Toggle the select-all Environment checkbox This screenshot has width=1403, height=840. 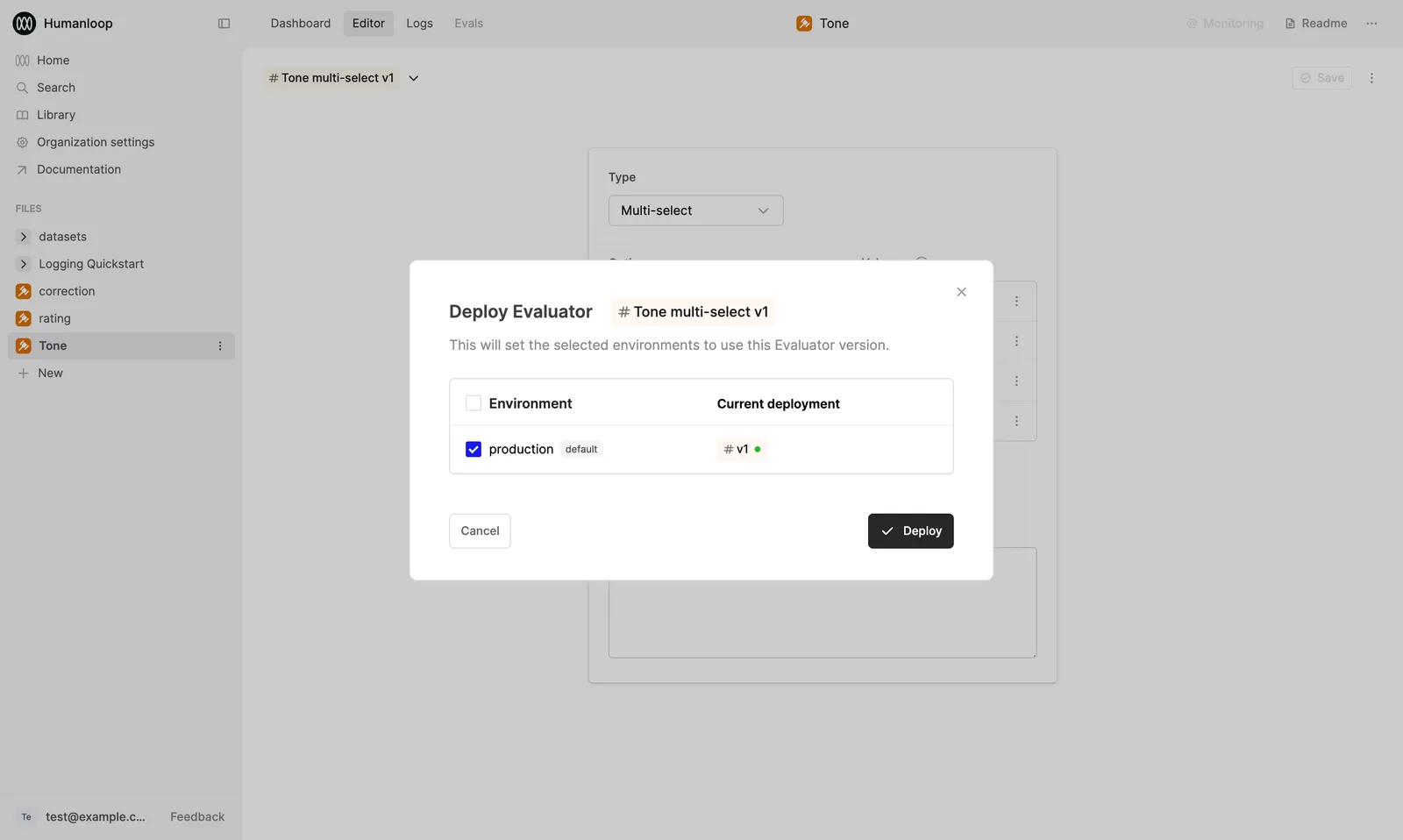[474, 403]
